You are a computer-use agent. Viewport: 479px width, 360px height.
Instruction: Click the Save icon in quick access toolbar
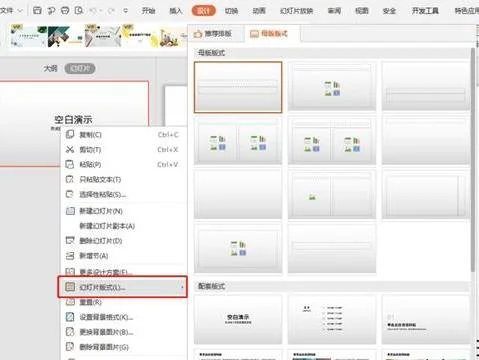(x=37, y=10)
